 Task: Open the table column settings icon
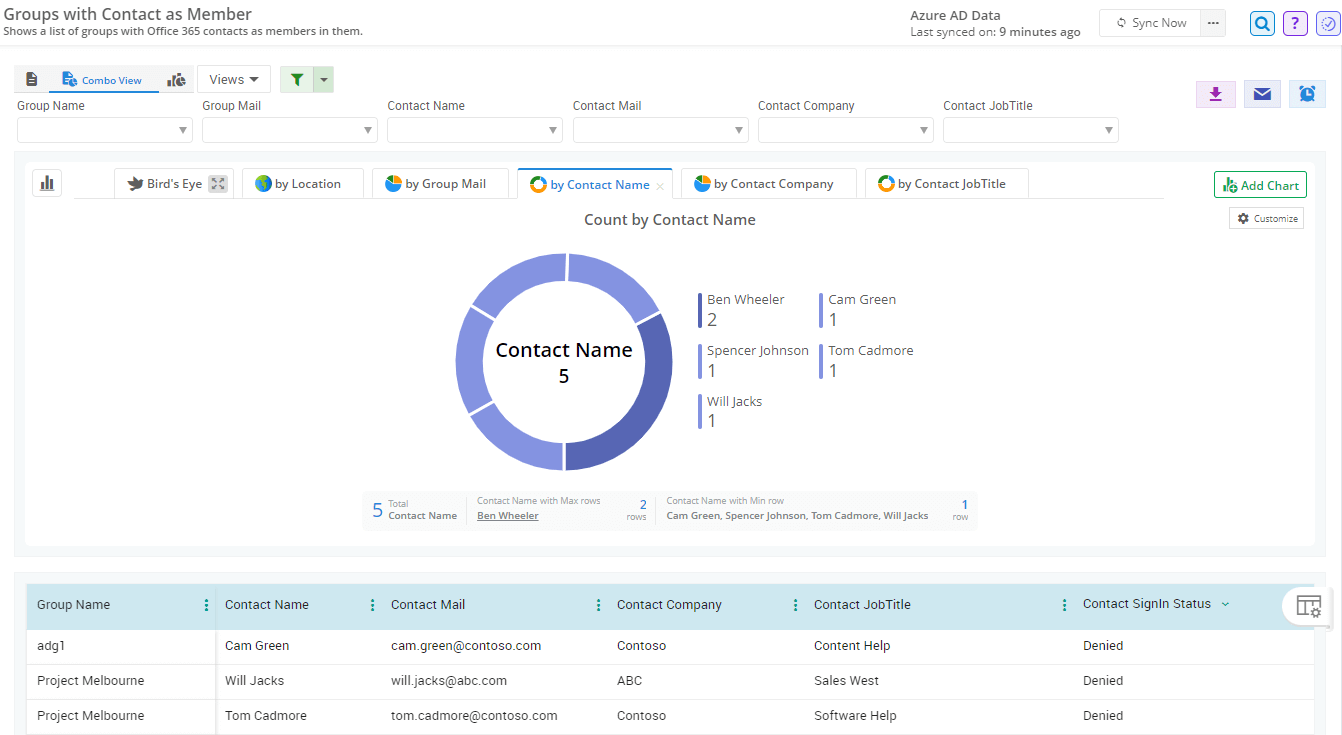[x=1308, y=605]
